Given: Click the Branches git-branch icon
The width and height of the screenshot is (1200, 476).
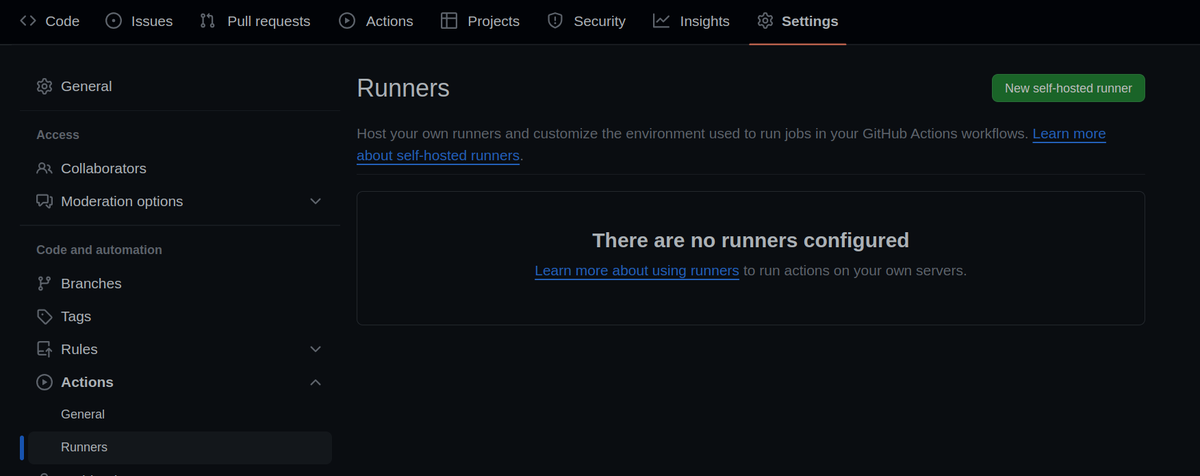Looking at the screenshot, I should (x=44, y=283).
